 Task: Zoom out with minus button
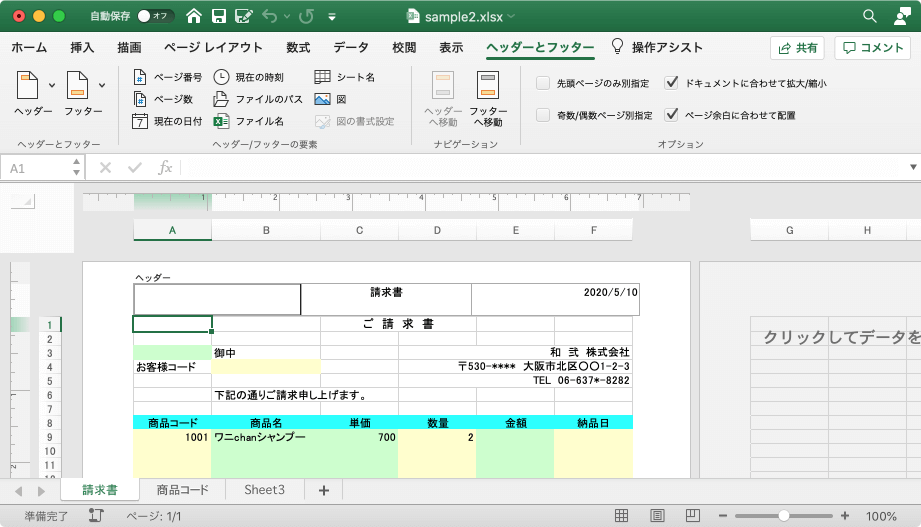click(723, 516)
